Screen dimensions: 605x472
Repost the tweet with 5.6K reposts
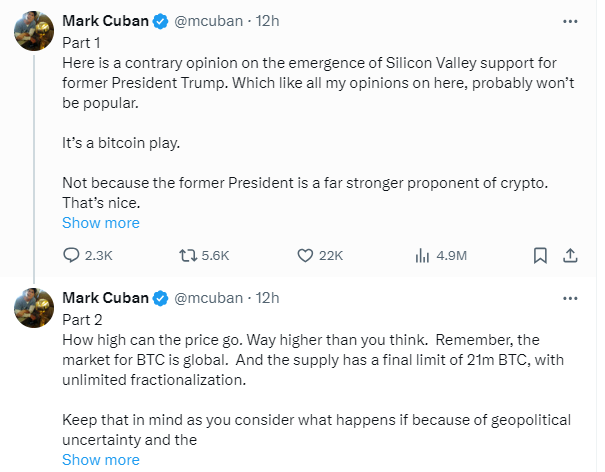click(187, 255)
